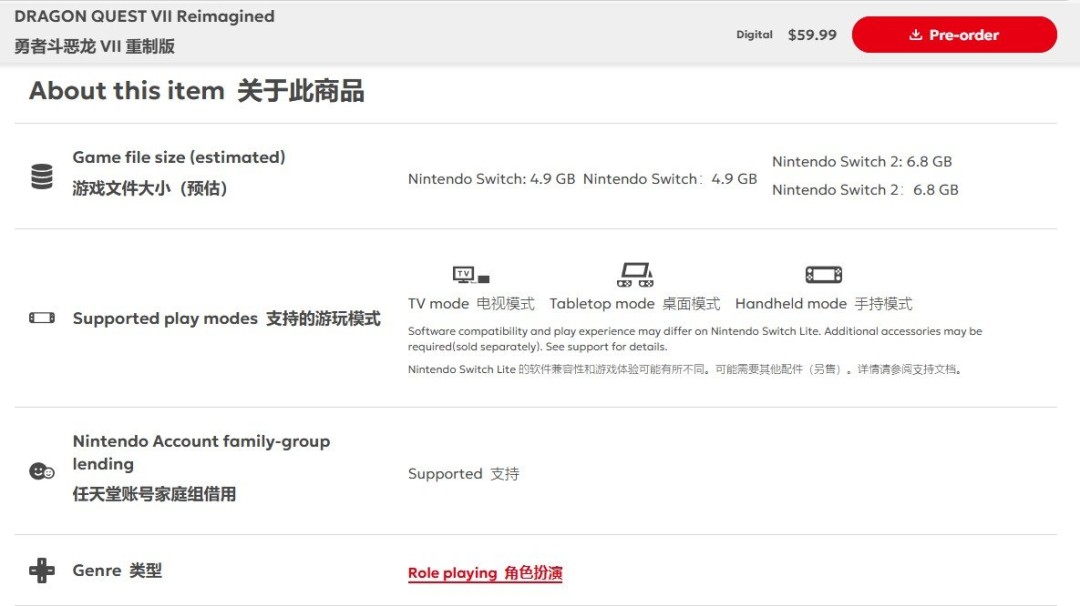Screen dimensions: 1080x606
Task: Click the disk icon next to Game file size
Action: 41,176
